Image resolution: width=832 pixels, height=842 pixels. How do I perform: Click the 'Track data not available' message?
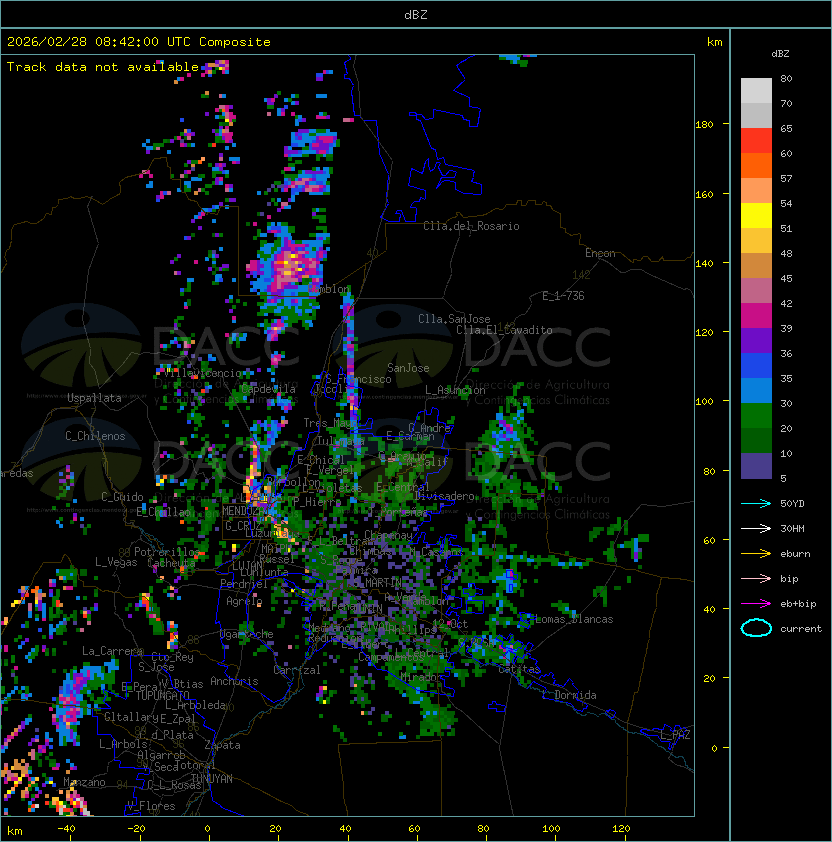point(103,67)
